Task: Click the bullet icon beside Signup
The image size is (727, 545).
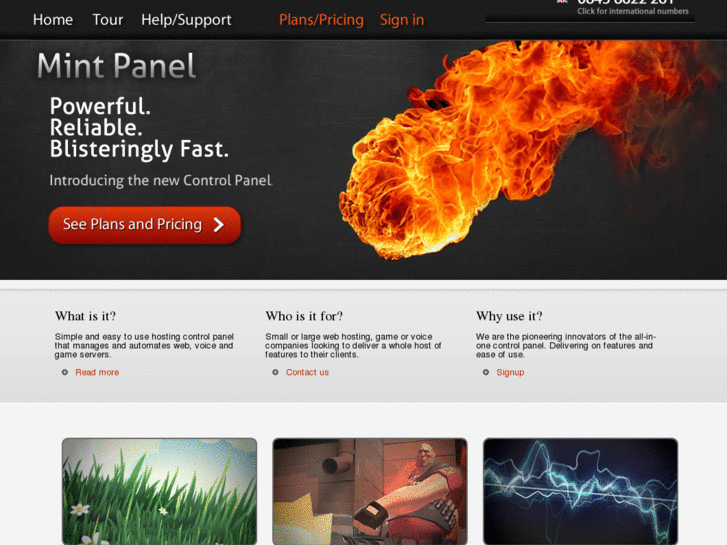Action: (486, 372)
